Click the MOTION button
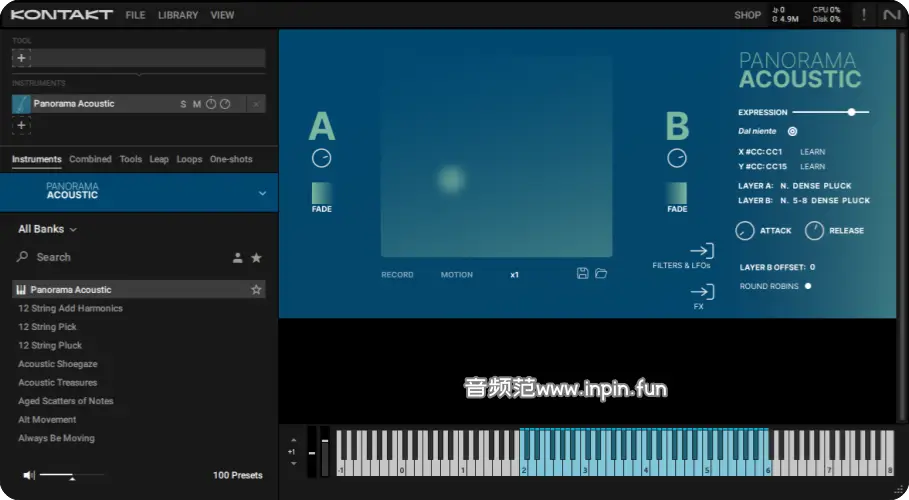 [457, 274]
